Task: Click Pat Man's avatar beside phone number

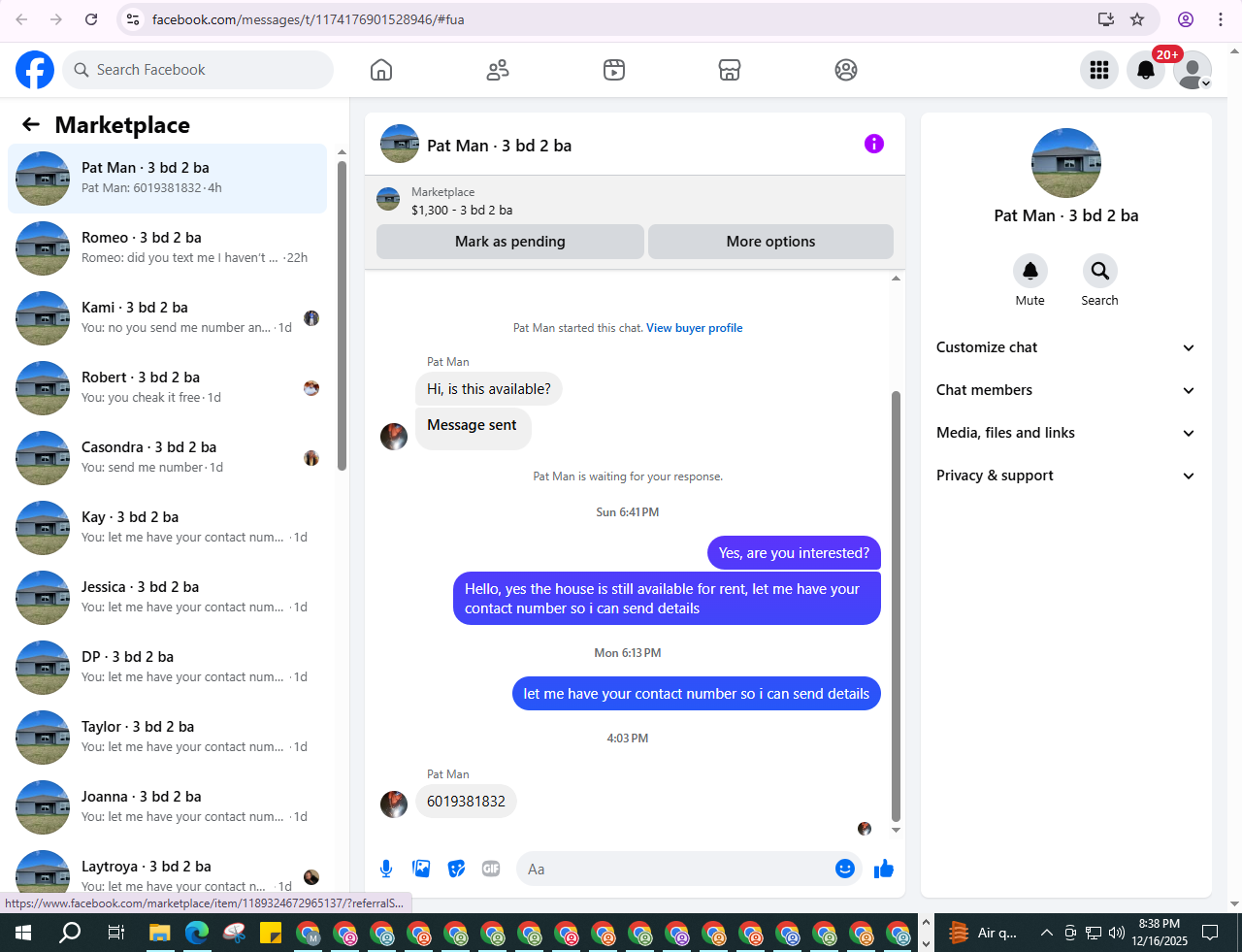Action: click(394, 804)
